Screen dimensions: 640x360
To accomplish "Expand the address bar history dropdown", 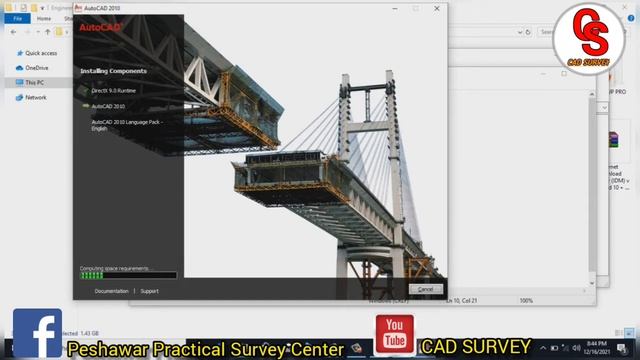I will 520,32.
